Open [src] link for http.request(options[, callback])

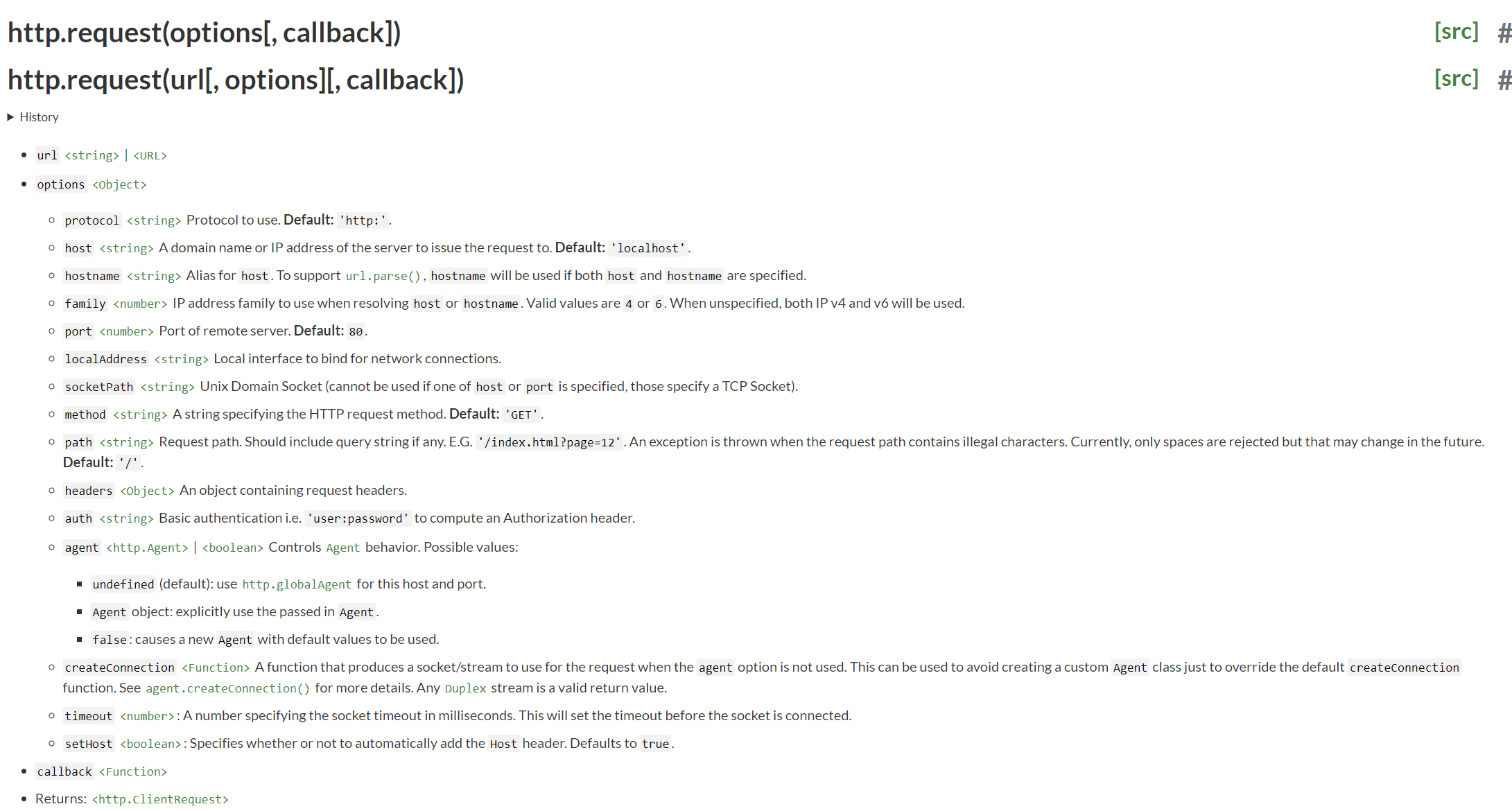pos(1456,32)
